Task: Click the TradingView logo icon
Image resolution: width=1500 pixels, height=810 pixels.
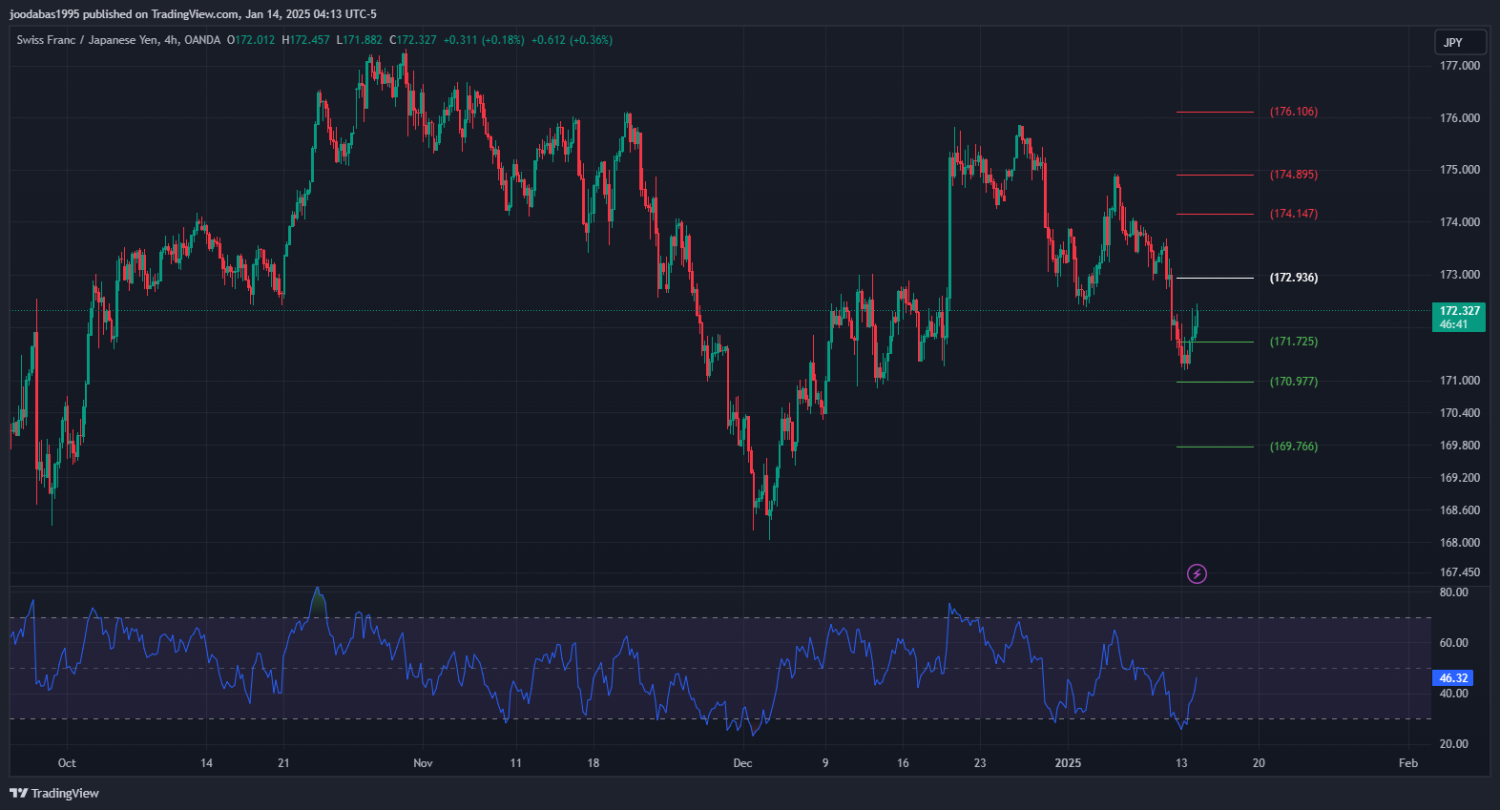Action: [x=19, y=793]
